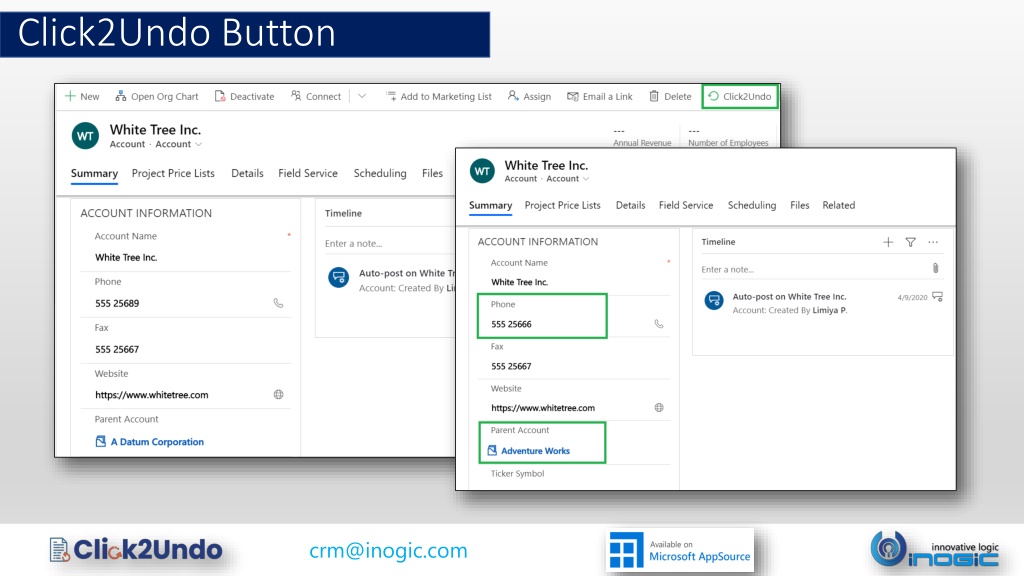The height and width of the screenshot is (576, 1024).
Task: Expand the Connect dropdown chevron
Action: click(x=362, y=96)
